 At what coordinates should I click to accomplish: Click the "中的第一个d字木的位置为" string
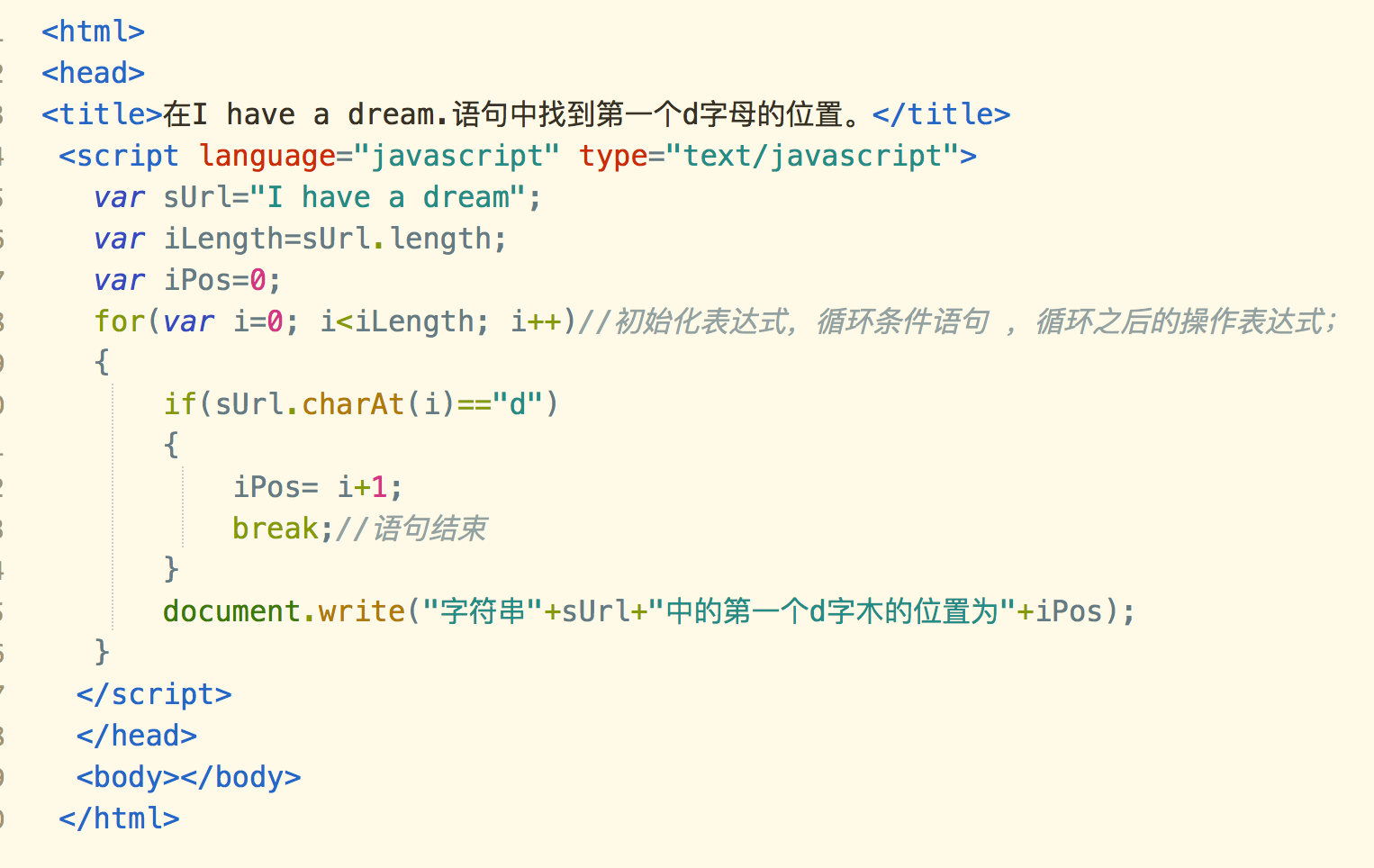(x=831, y=611)
